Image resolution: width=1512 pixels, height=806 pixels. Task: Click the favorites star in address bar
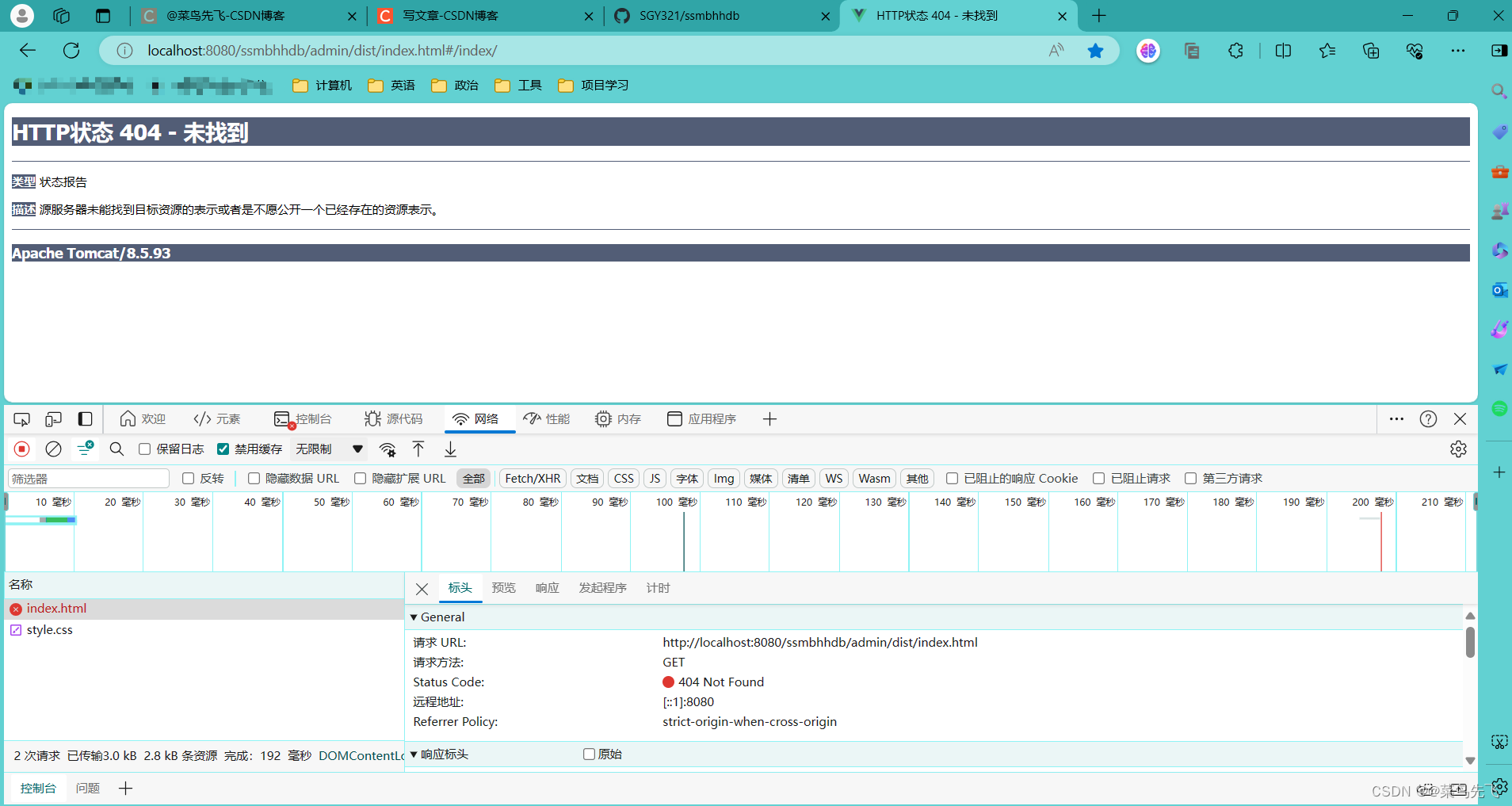click(x=1095, y=51)
